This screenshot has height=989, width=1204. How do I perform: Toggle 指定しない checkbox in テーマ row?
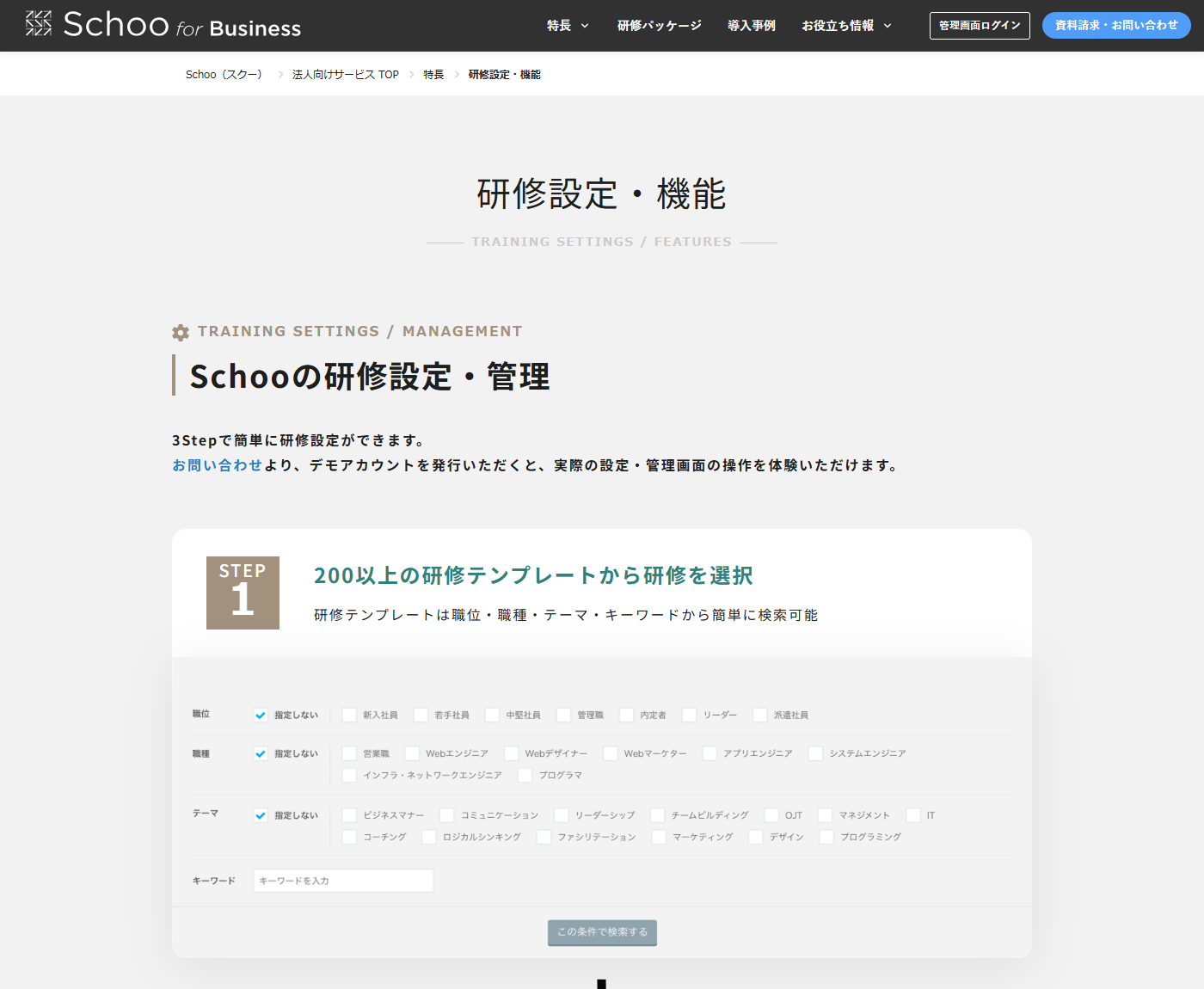[x=261, y=815]
